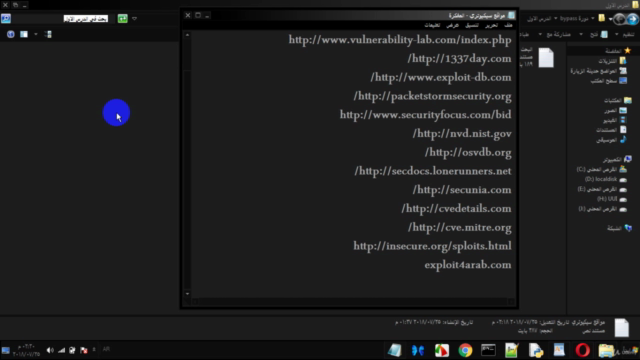Select the text file thumbnail in Explorer
The width and height of the screenshot is (640, 360).
click(546, 58)
